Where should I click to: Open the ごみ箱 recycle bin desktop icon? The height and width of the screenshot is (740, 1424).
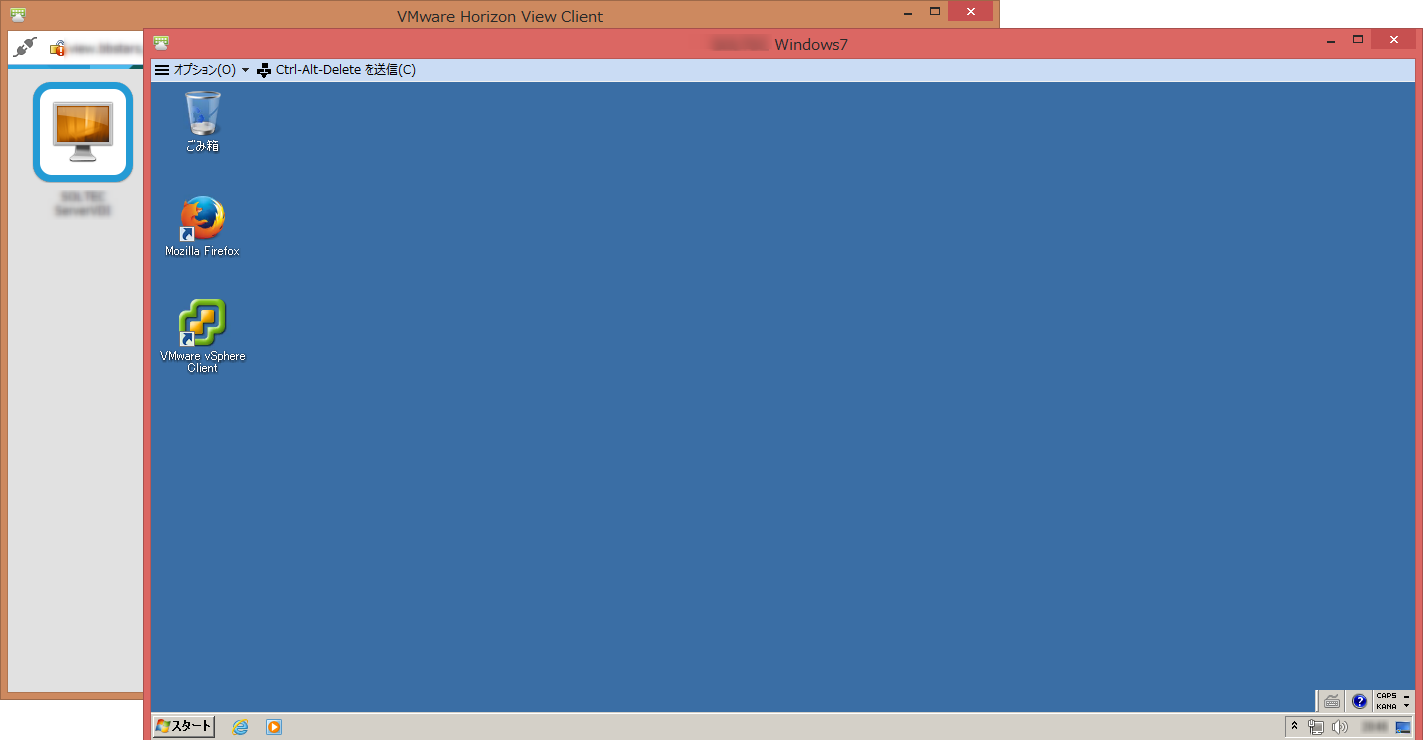[x=202, y=121]
